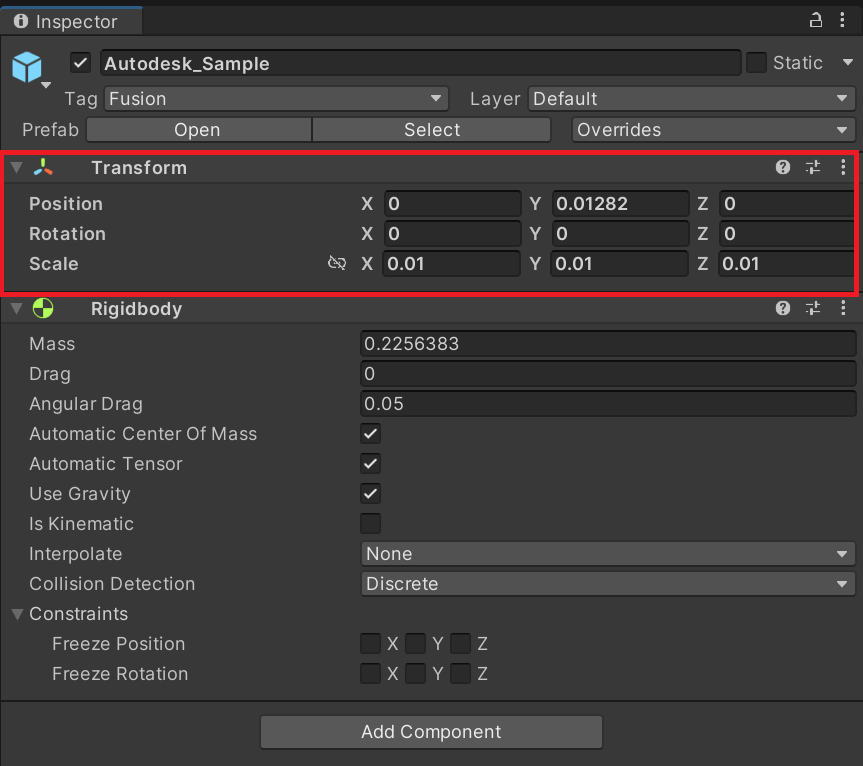
Task: Click the Add Component button
Action: point(432,732)
